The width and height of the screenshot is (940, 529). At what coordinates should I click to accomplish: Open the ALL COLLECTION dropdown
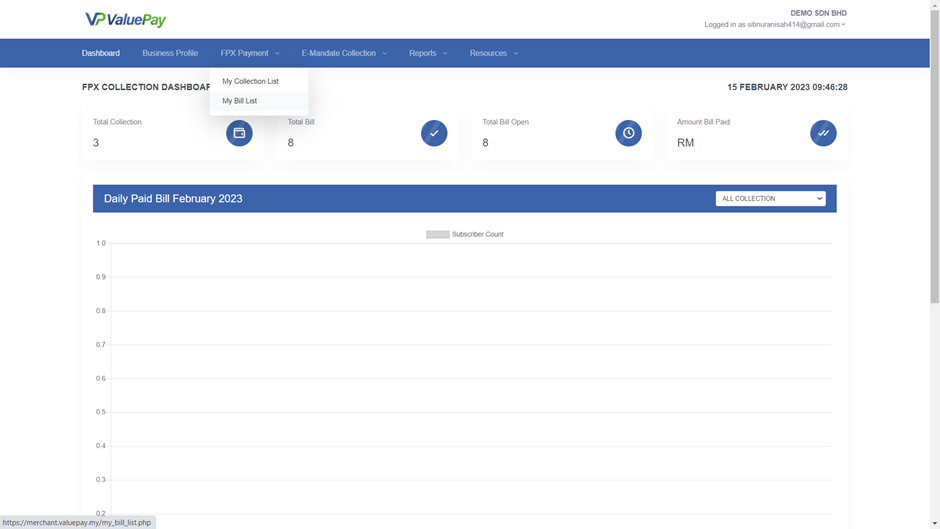(x=770, y=199)
